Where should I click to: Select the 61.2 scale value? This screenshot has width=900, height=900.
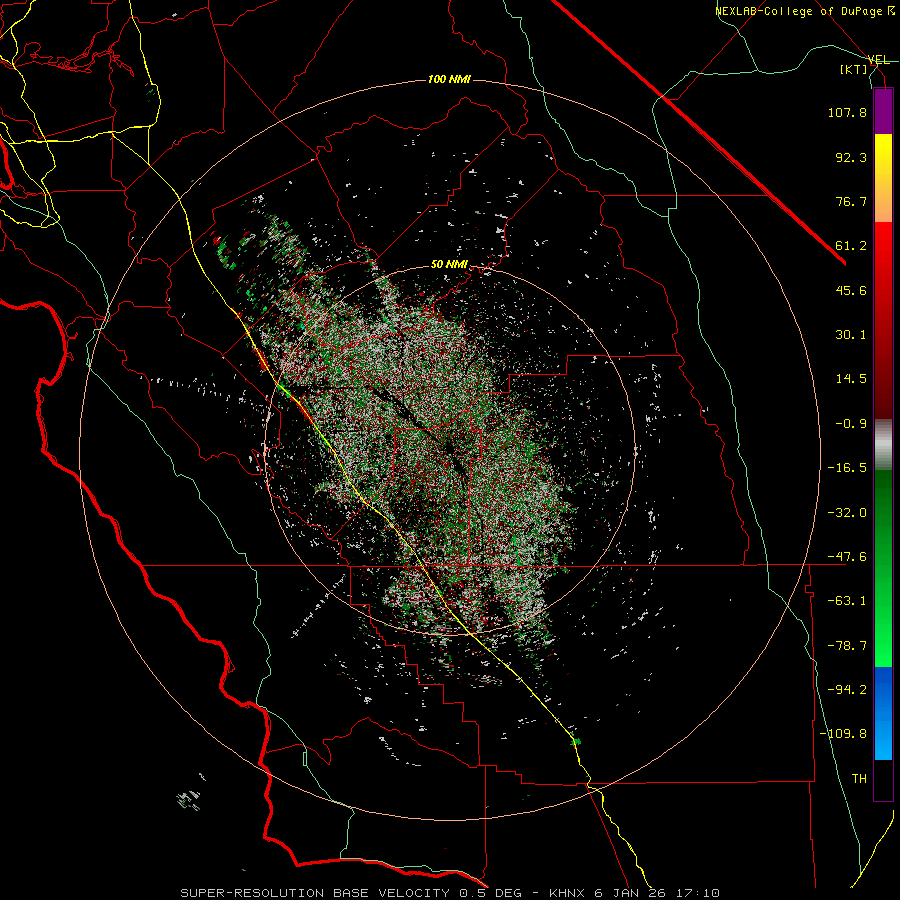coord(851,246)
